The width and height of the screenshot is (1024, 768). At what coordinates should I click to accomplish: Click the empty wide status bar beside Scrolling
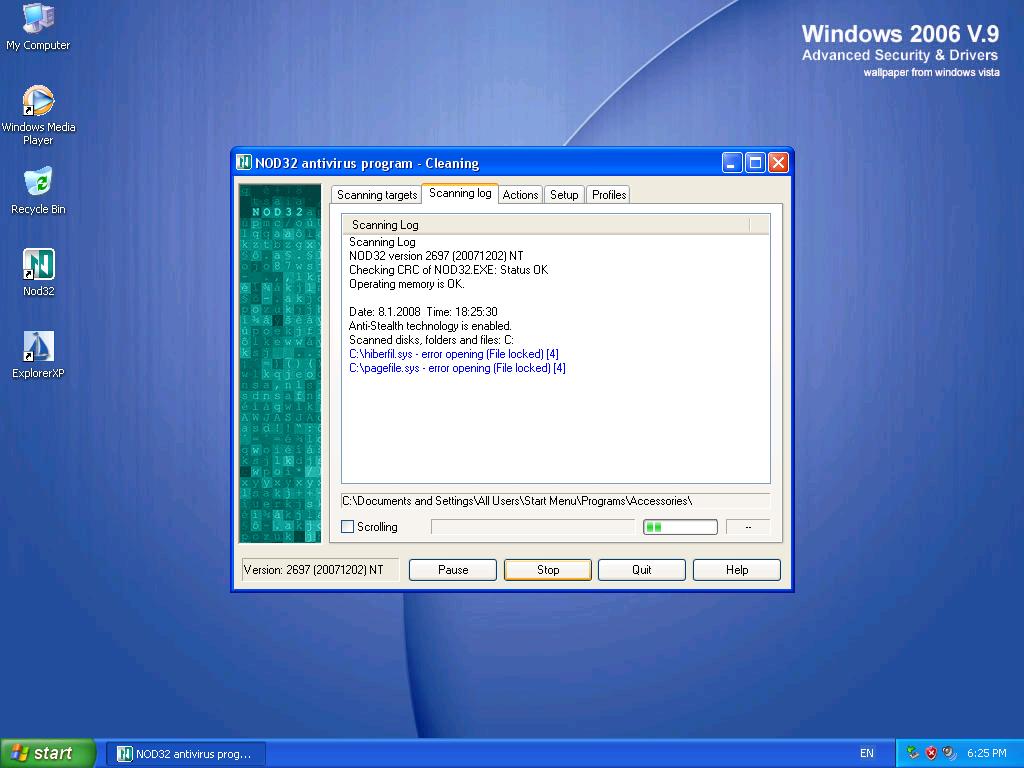pyautogui.click(x=533, y=526)
